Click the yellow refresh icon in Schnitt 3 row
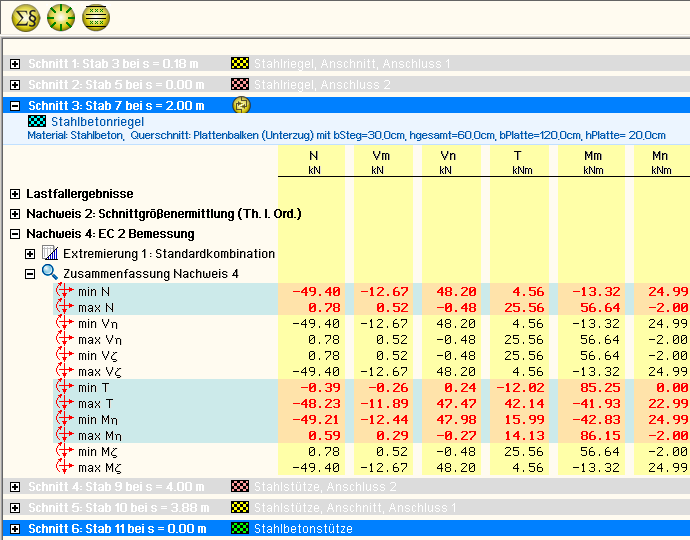Screen dimensions: 690x540 point(241,105)
